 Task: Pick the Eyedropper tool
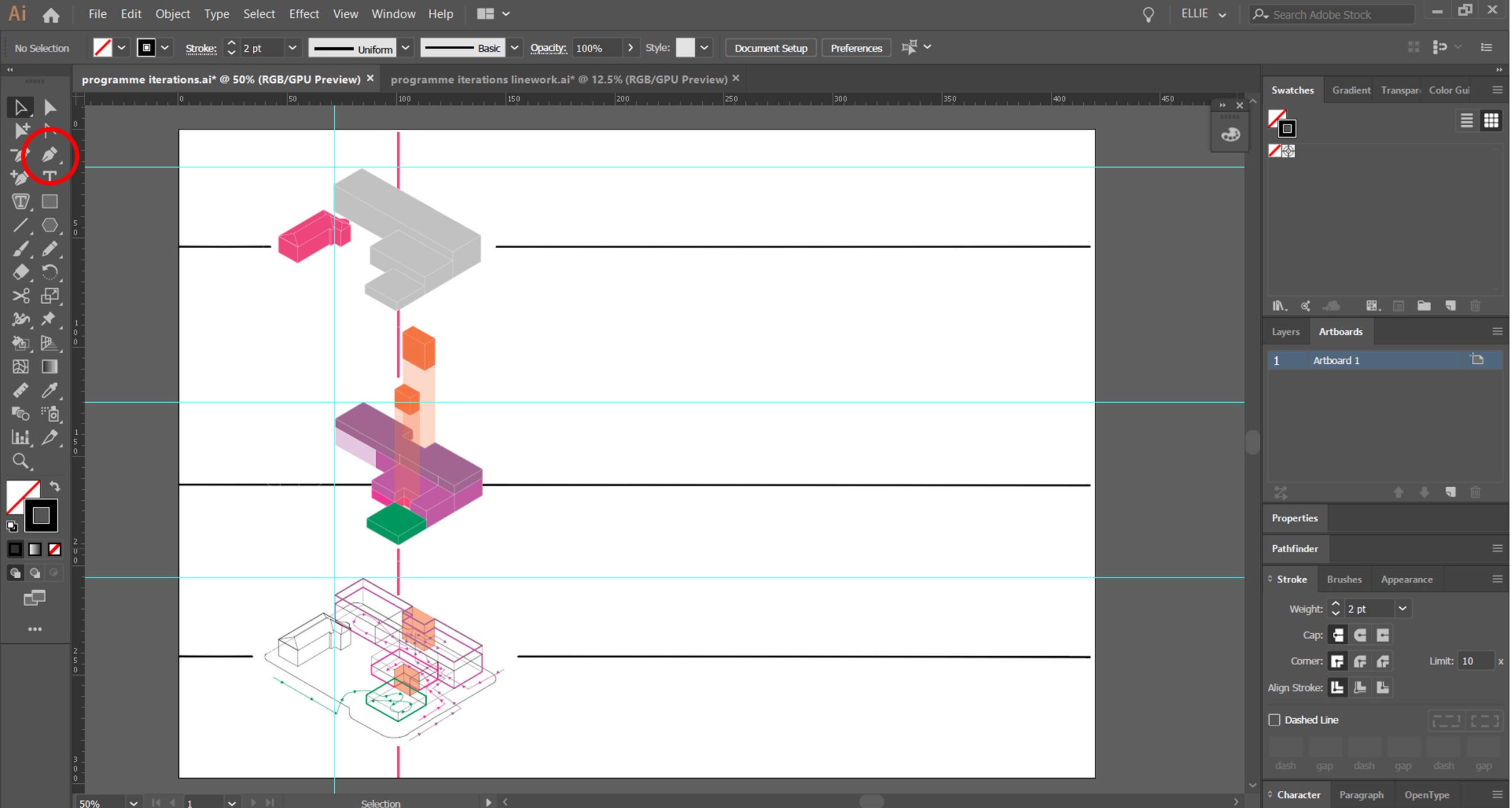click(50, 390)
